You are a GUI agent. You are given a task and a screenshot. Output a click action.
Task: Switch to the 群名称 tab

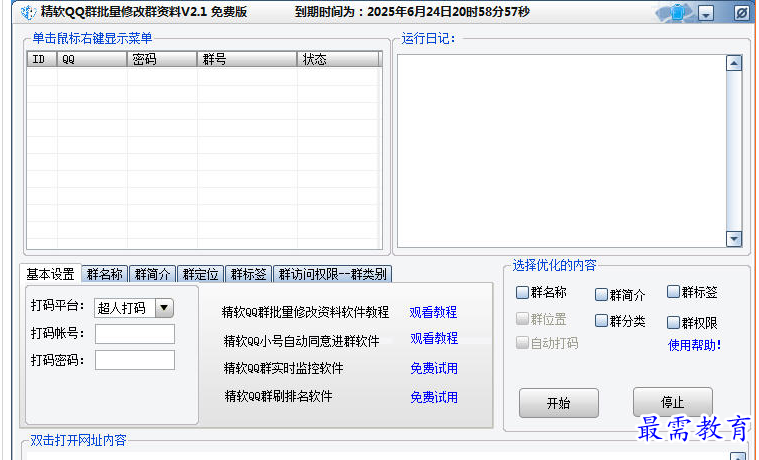[x=105, y=274]
